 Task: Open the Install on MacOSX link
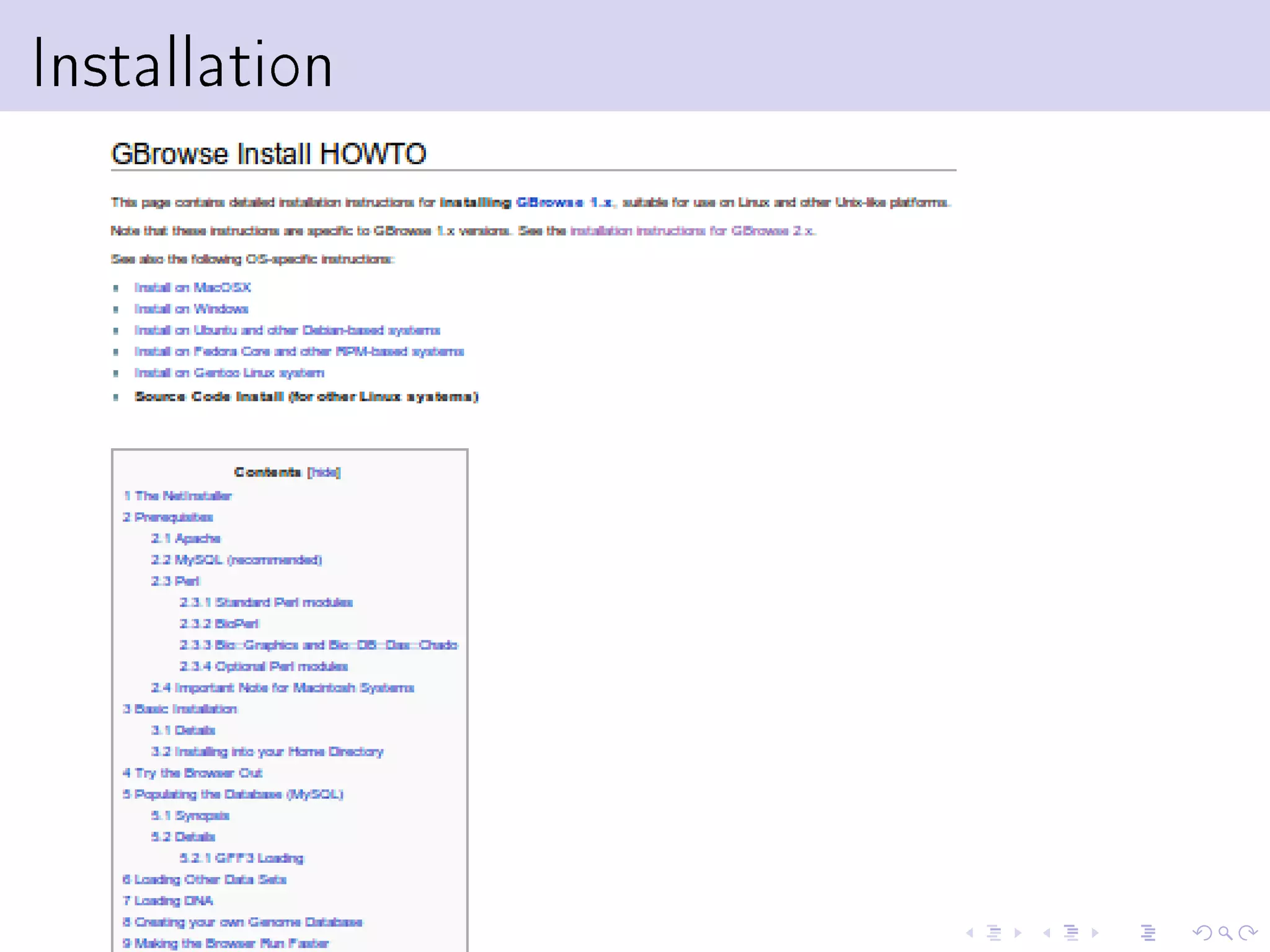192,288
